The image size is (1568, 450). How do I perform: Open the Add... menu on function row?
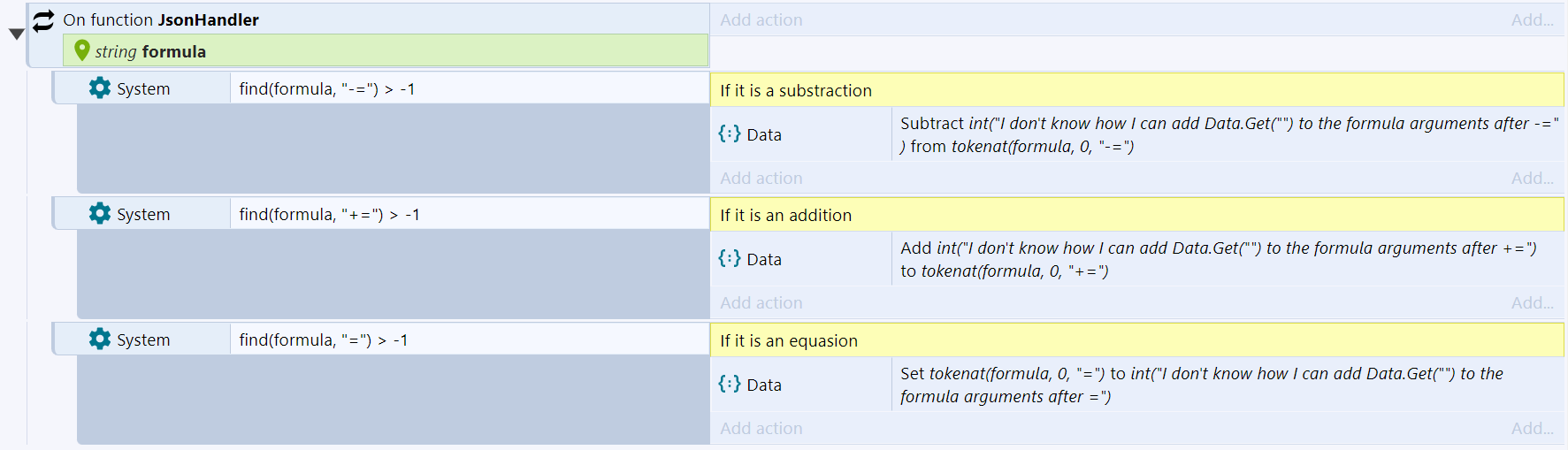tap(1532, 19)
